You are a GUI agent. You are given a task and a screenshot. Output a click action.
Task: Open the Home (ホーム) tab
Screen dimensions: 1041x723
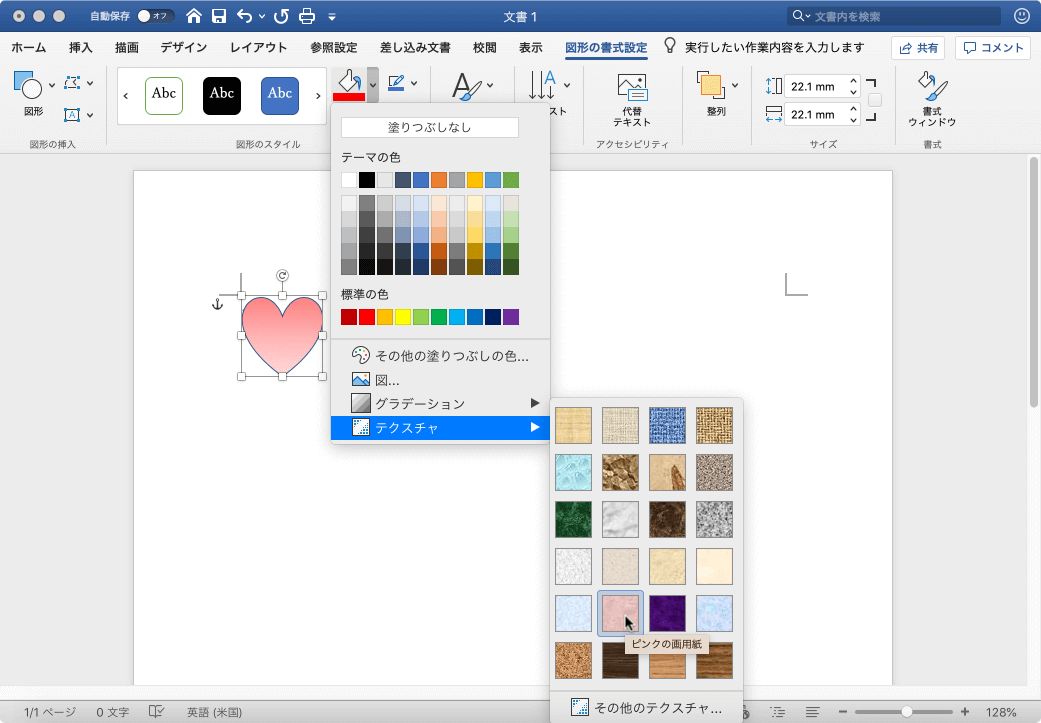pyautogui.click(x=29, y=48)
